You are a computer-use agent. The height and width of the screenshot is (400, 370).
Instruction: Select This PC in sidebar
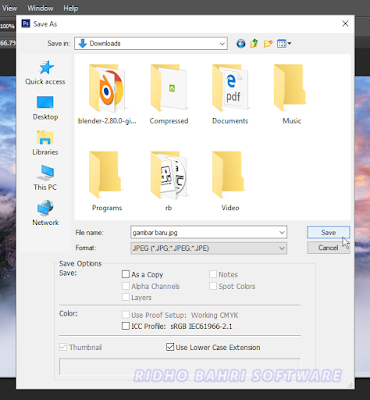(x=45, y=178)
